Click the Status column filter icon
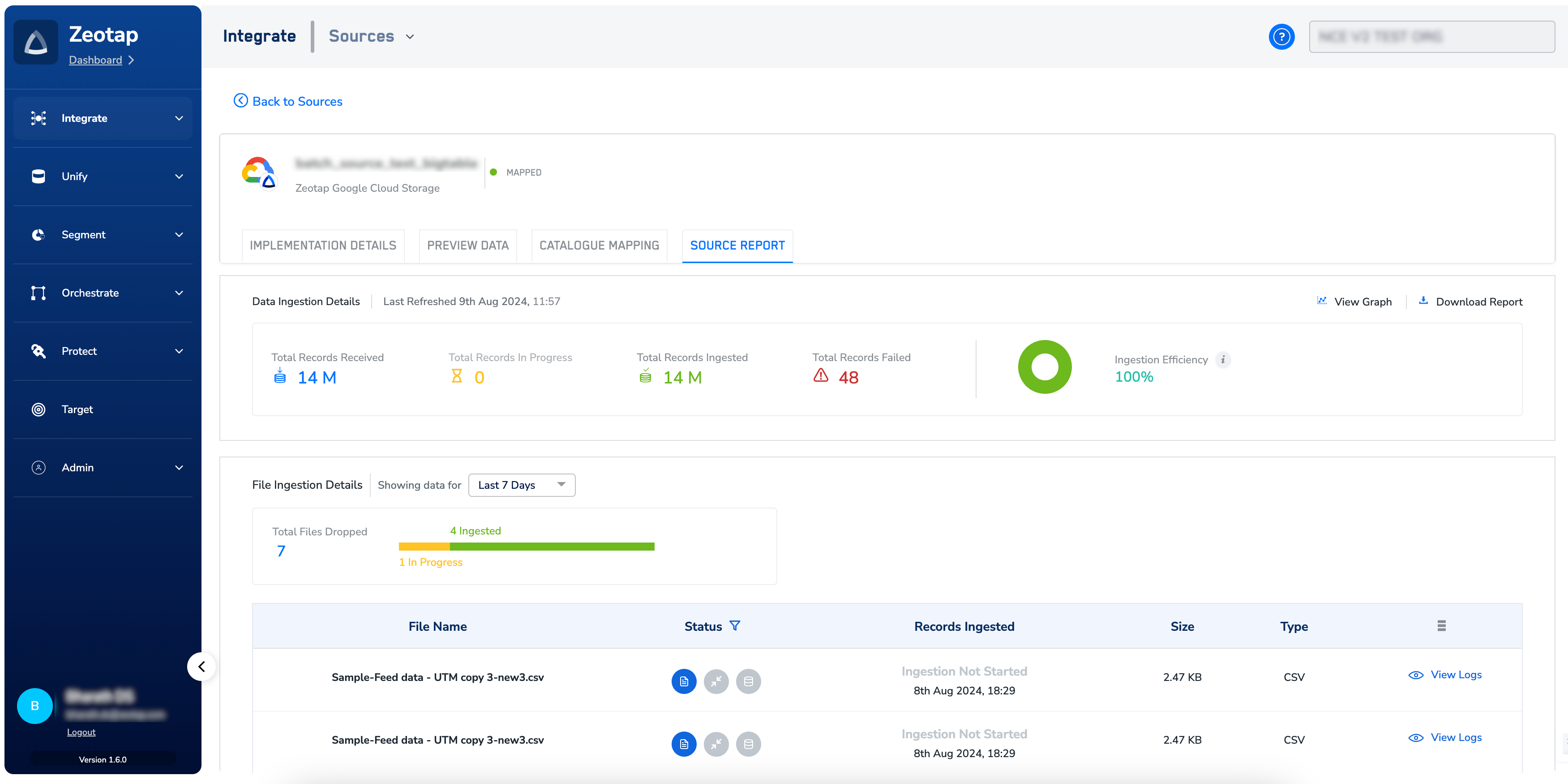 click(x=735, y=625)
